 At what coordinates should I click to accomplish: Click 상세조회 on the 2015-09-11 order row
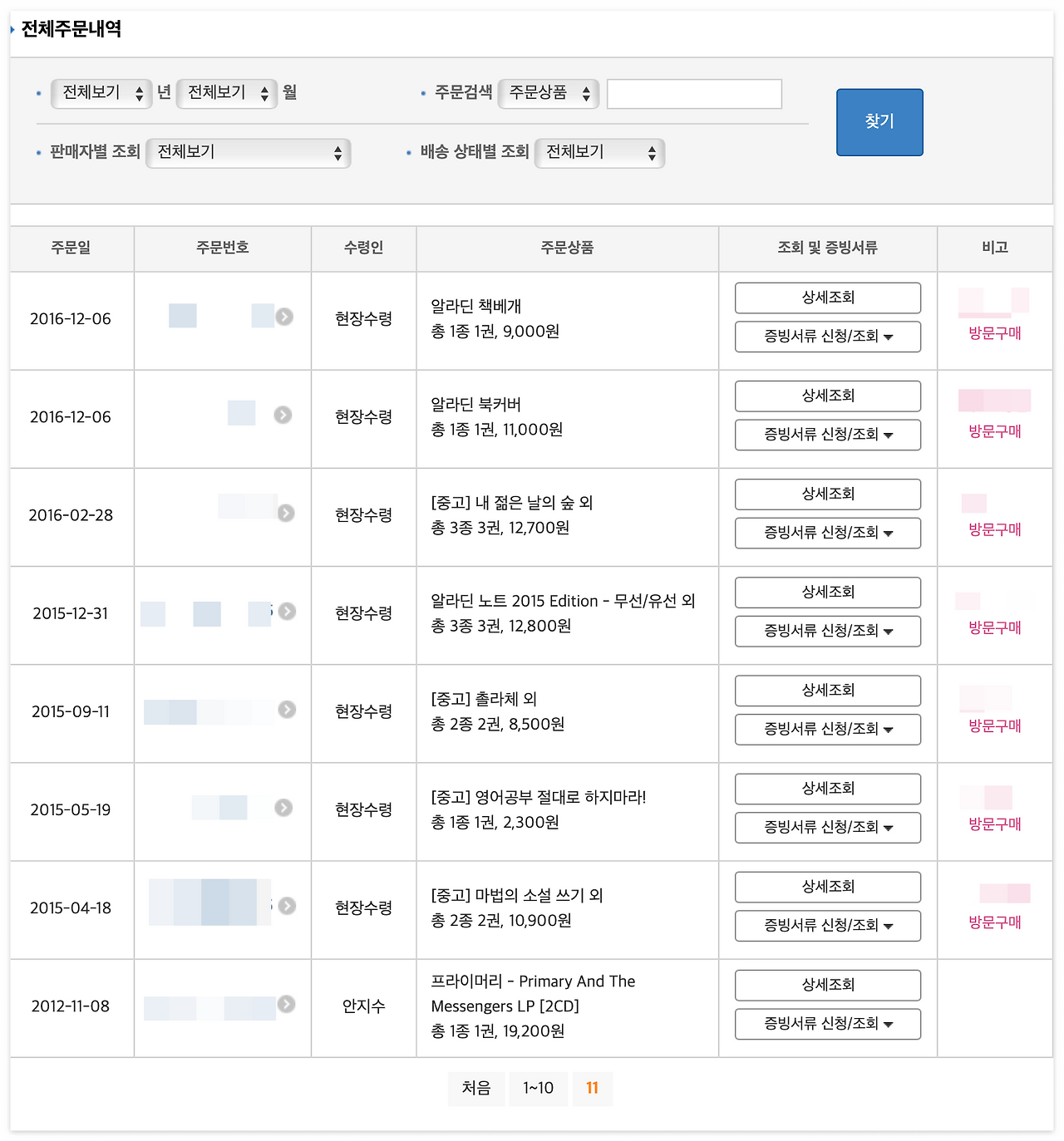point(827,690)
